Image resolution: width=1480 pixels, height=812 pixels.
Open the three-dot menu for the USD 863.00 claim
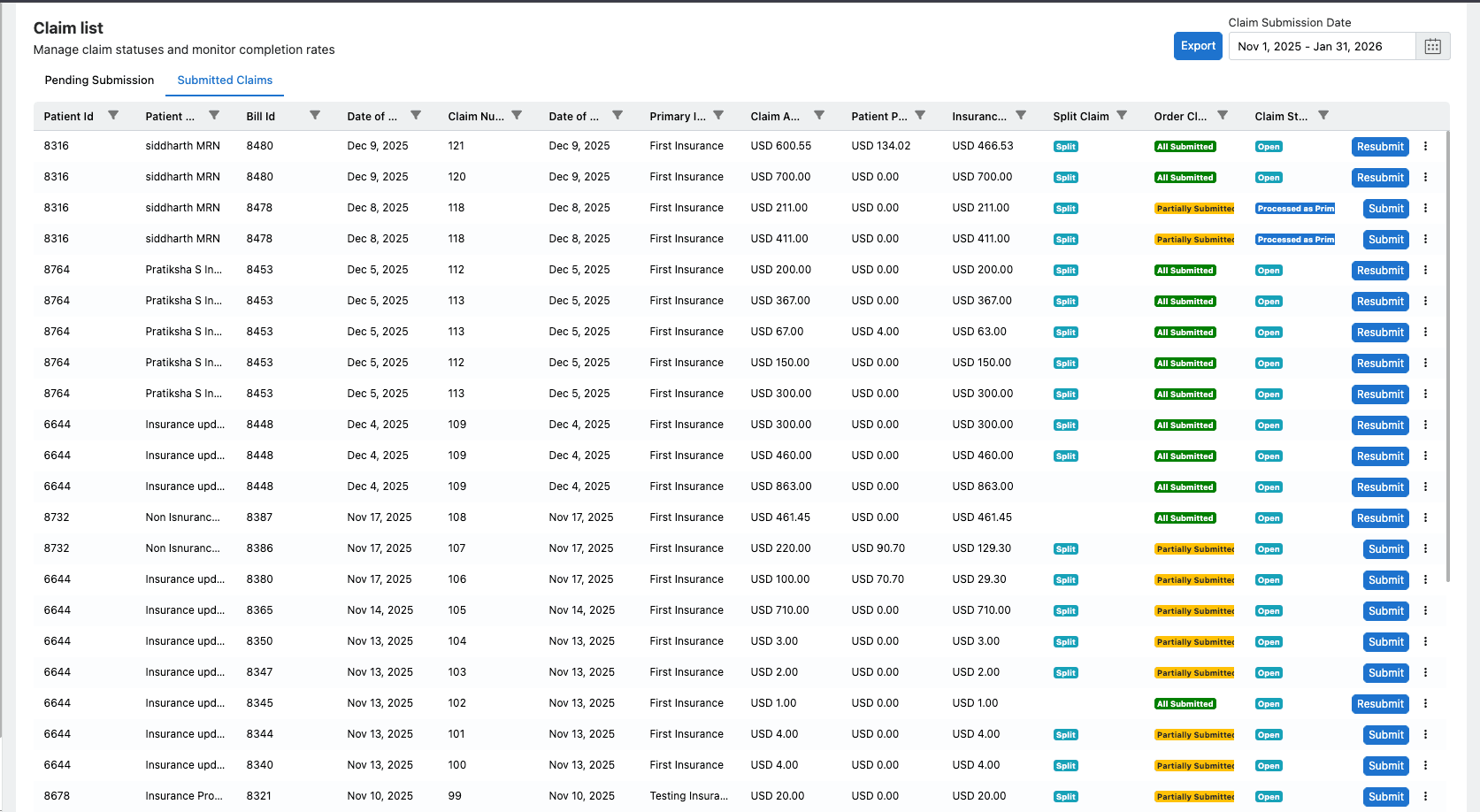pyautogui.click(x=1425, y=486)
